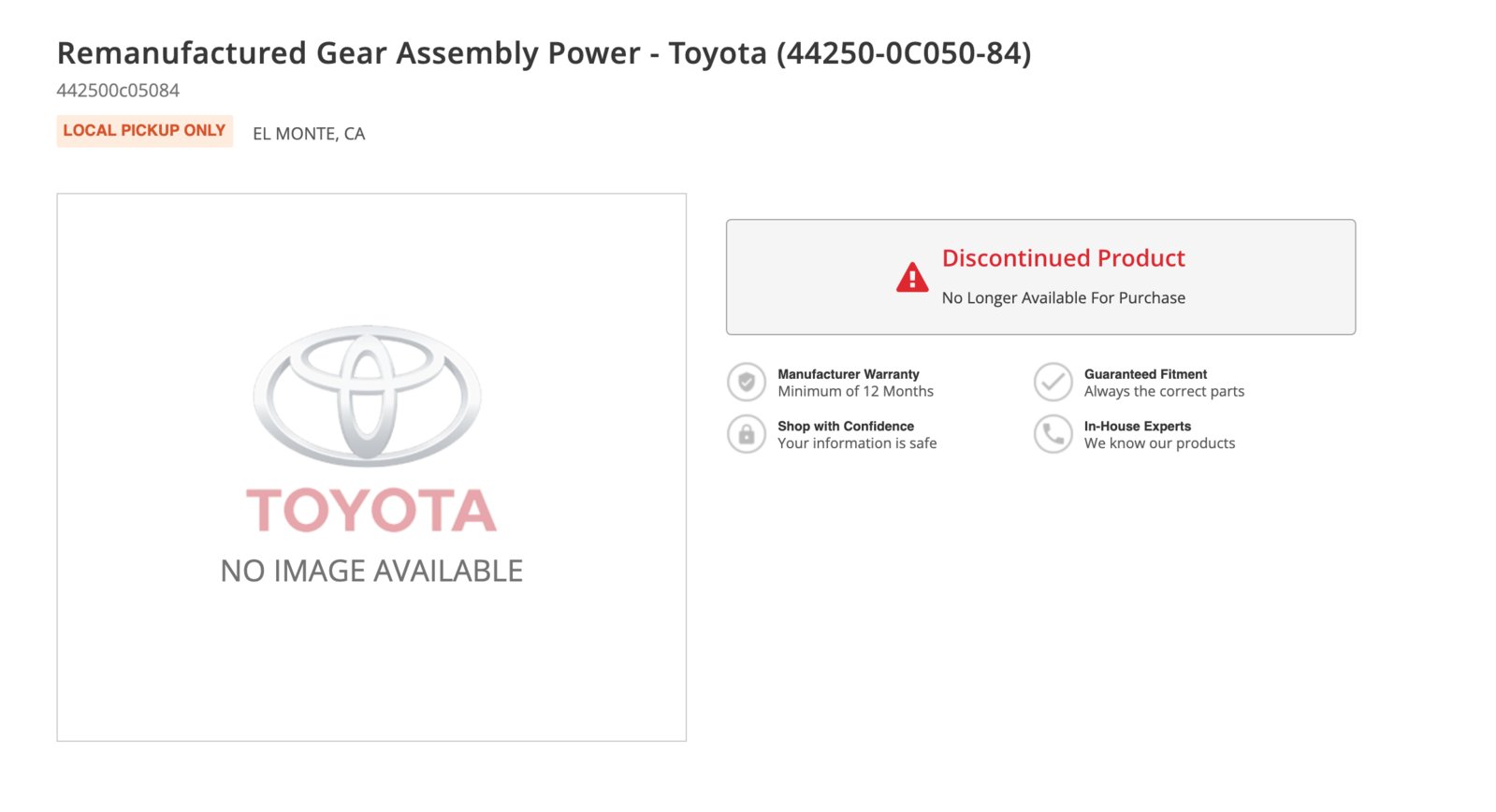Click Minimum of 12 Months text

point(855,391)
